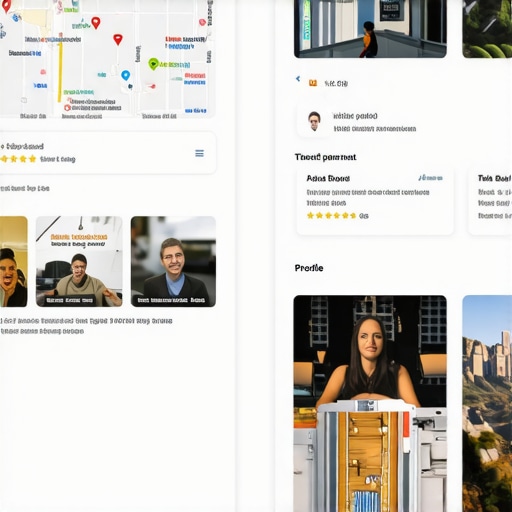Click the green map pin marker
Image resolution: width=512 pixels, height=512 pixels.
click(x=153, y=64)
